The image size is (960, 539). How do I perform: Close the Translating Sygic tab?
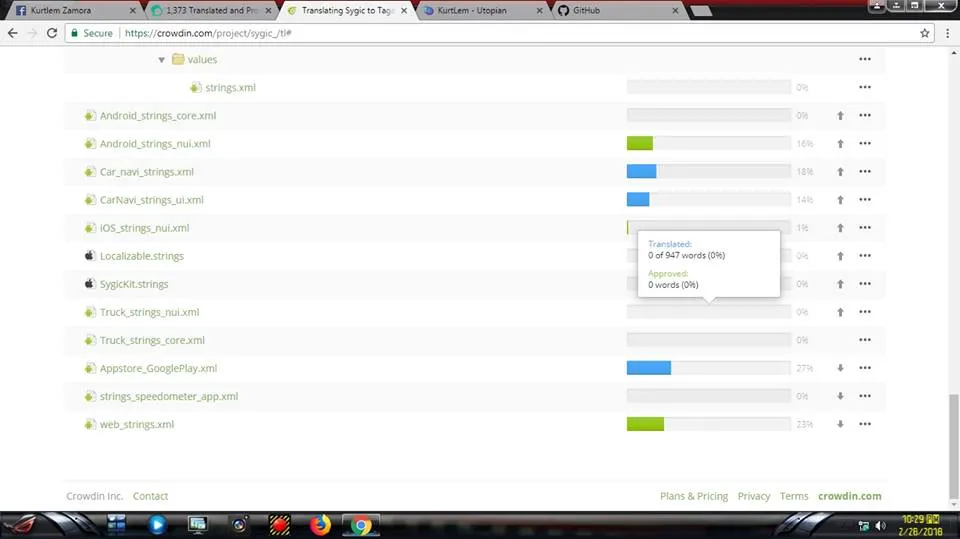403,10
